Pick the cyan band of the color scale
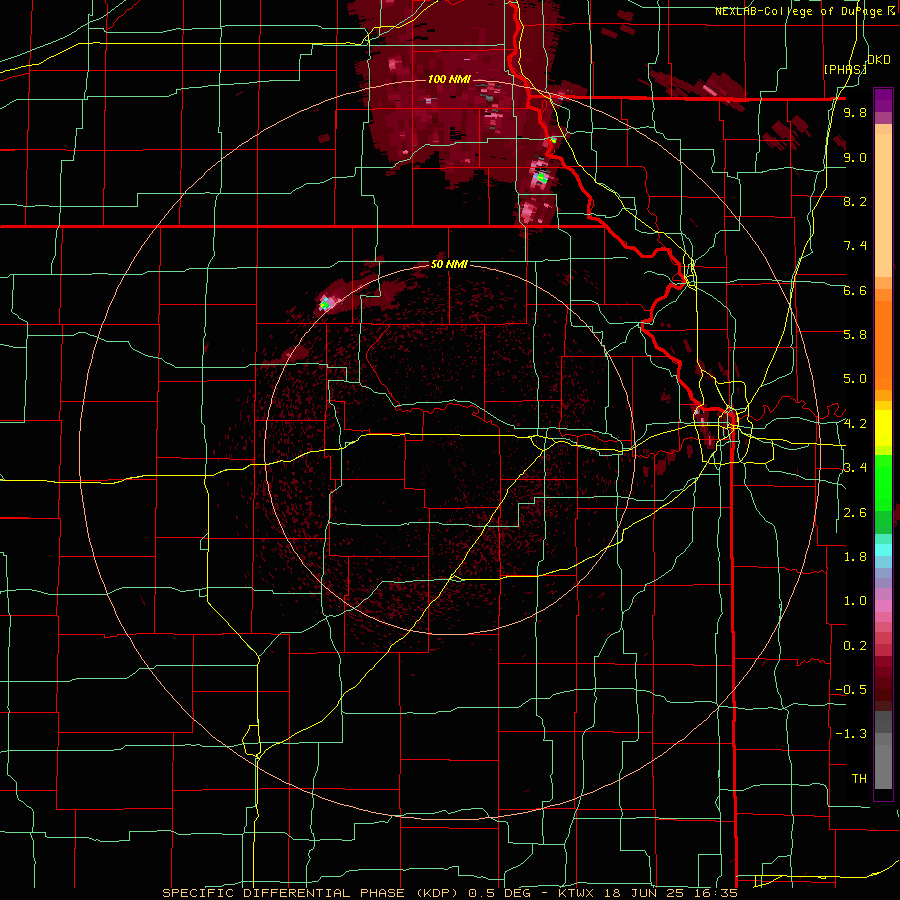 pos(883,550)
